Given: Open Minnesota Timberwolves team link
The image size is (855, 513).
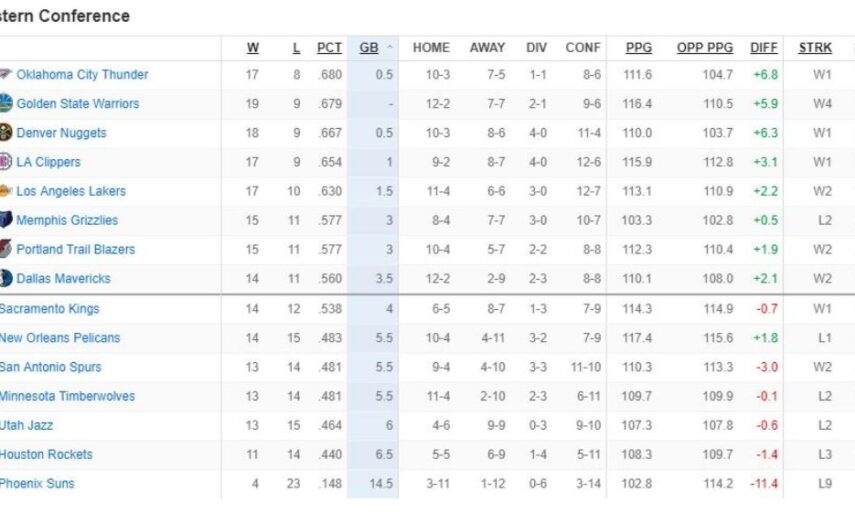Looking at the screenshot, I should coord(67,396).
